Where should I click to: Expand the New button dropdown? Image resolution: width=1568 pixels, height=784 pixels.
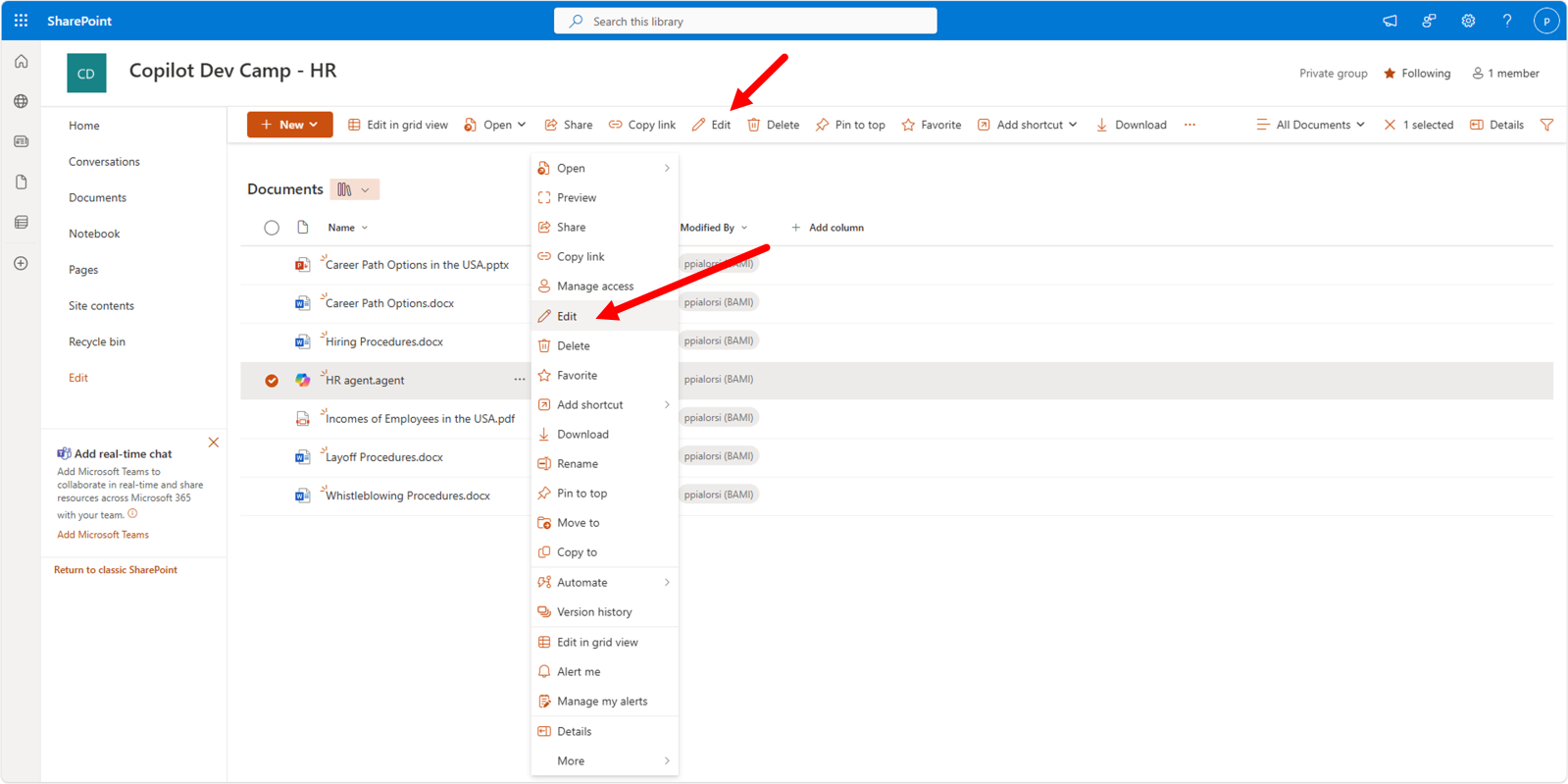314,125
